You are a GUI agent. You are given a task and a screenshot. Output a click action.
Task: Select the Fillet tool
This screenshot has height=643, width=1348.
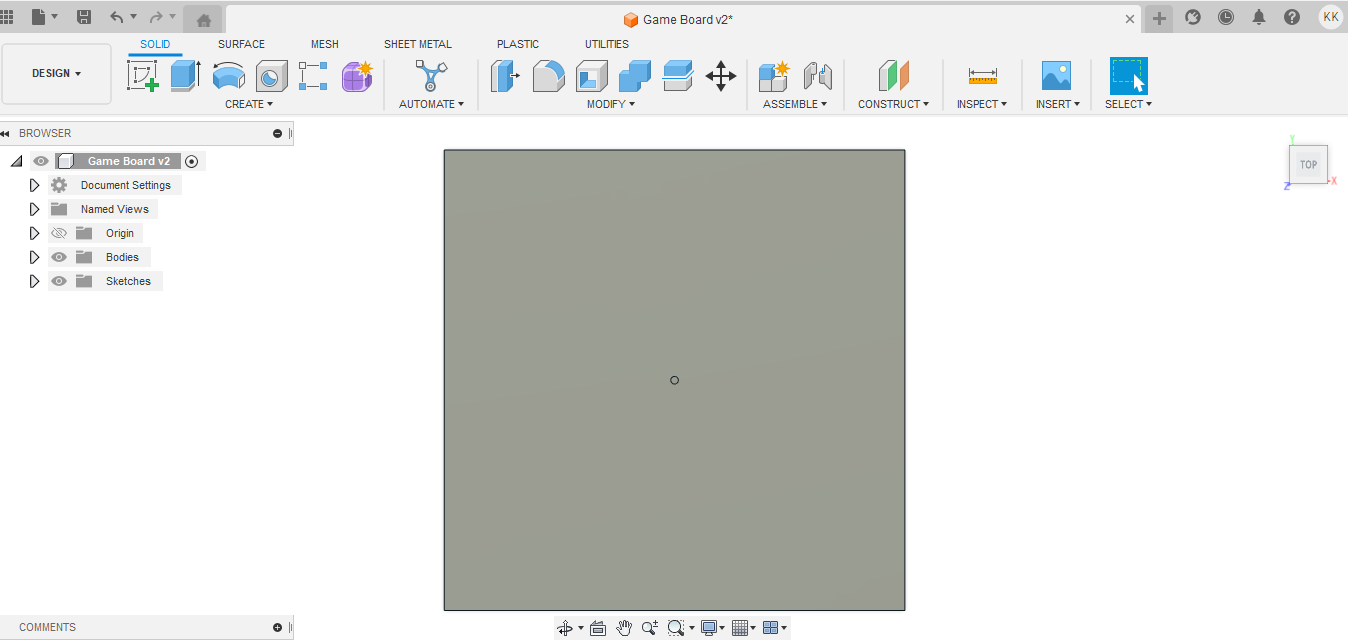click(548, 76)
